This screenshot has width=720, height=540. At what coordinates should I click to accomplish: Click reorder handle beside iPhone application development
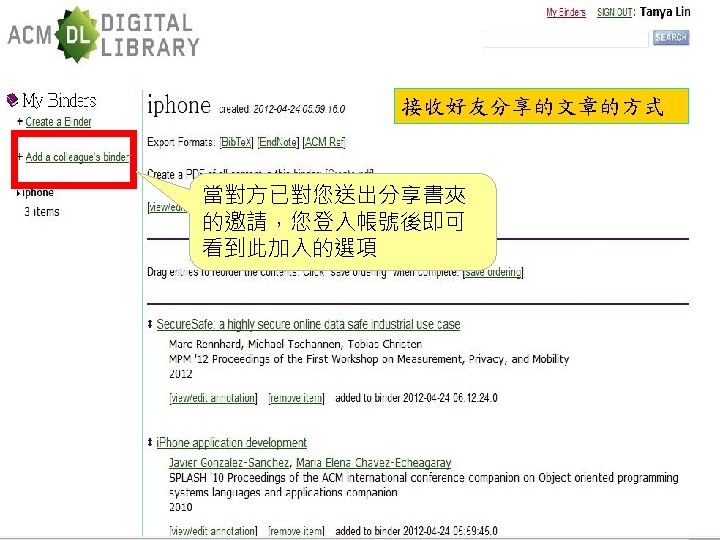coord(150,443)
